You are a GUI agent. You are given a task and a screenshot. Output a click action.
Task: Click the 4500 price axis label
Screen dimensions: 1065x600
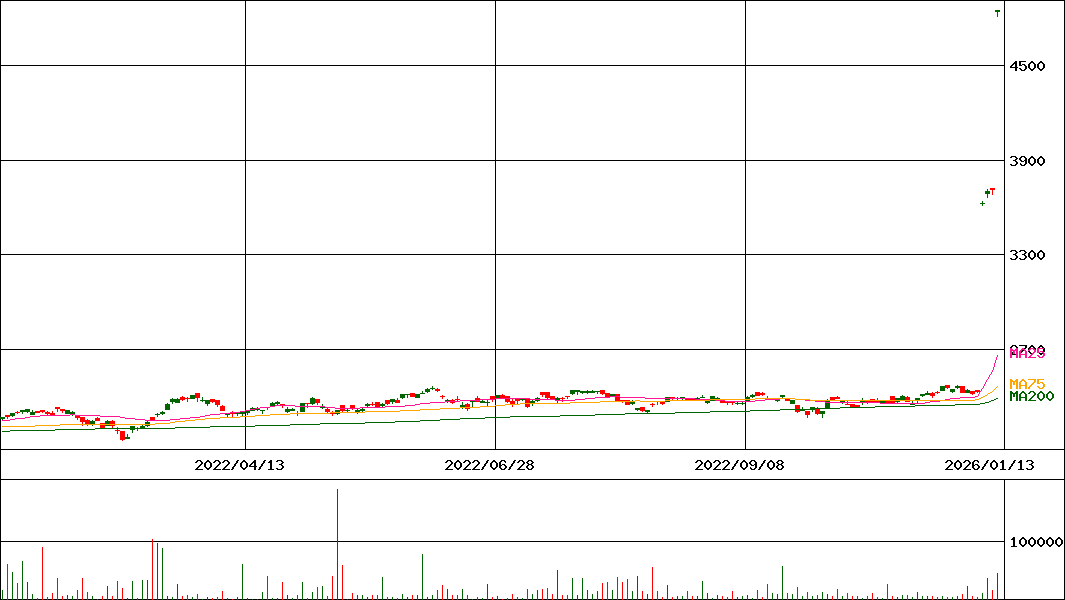[1027, 66]
